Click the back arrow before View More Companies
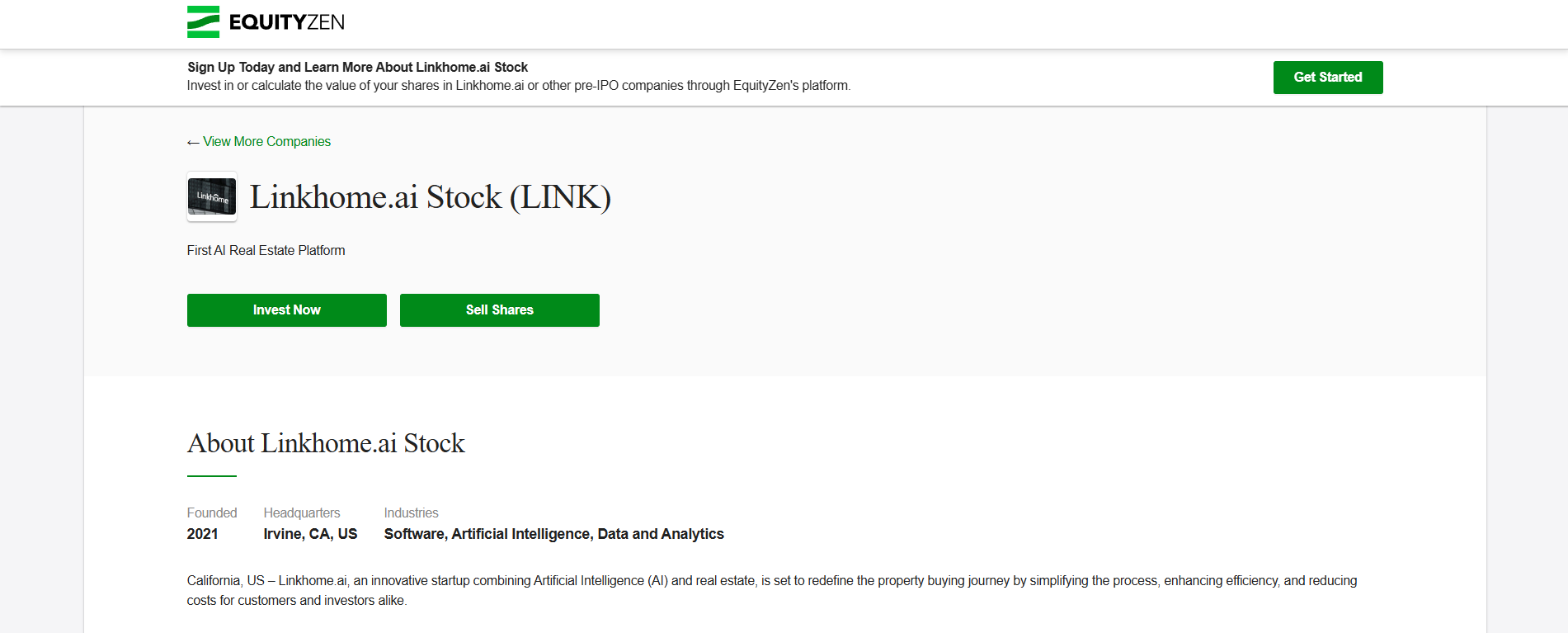 tap(193, 143)
